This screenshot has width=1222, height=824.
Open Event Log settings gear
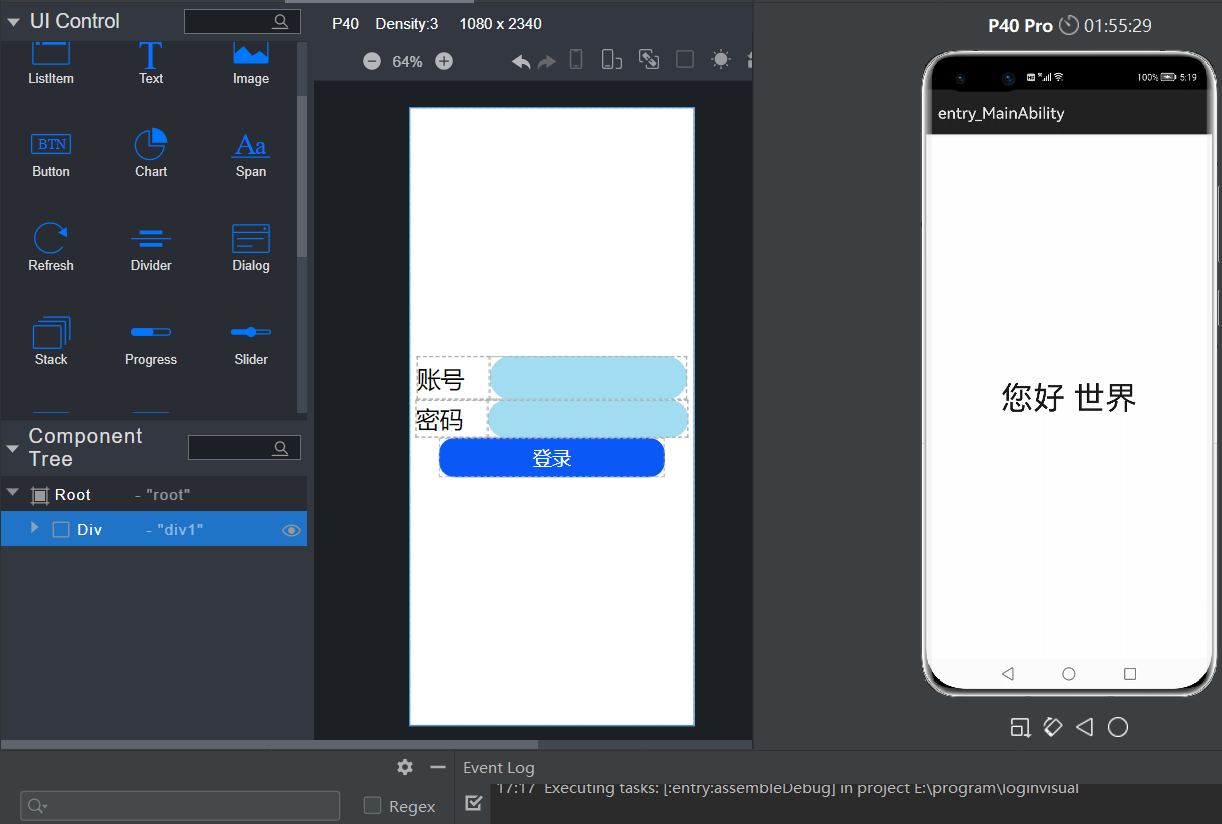405,767
